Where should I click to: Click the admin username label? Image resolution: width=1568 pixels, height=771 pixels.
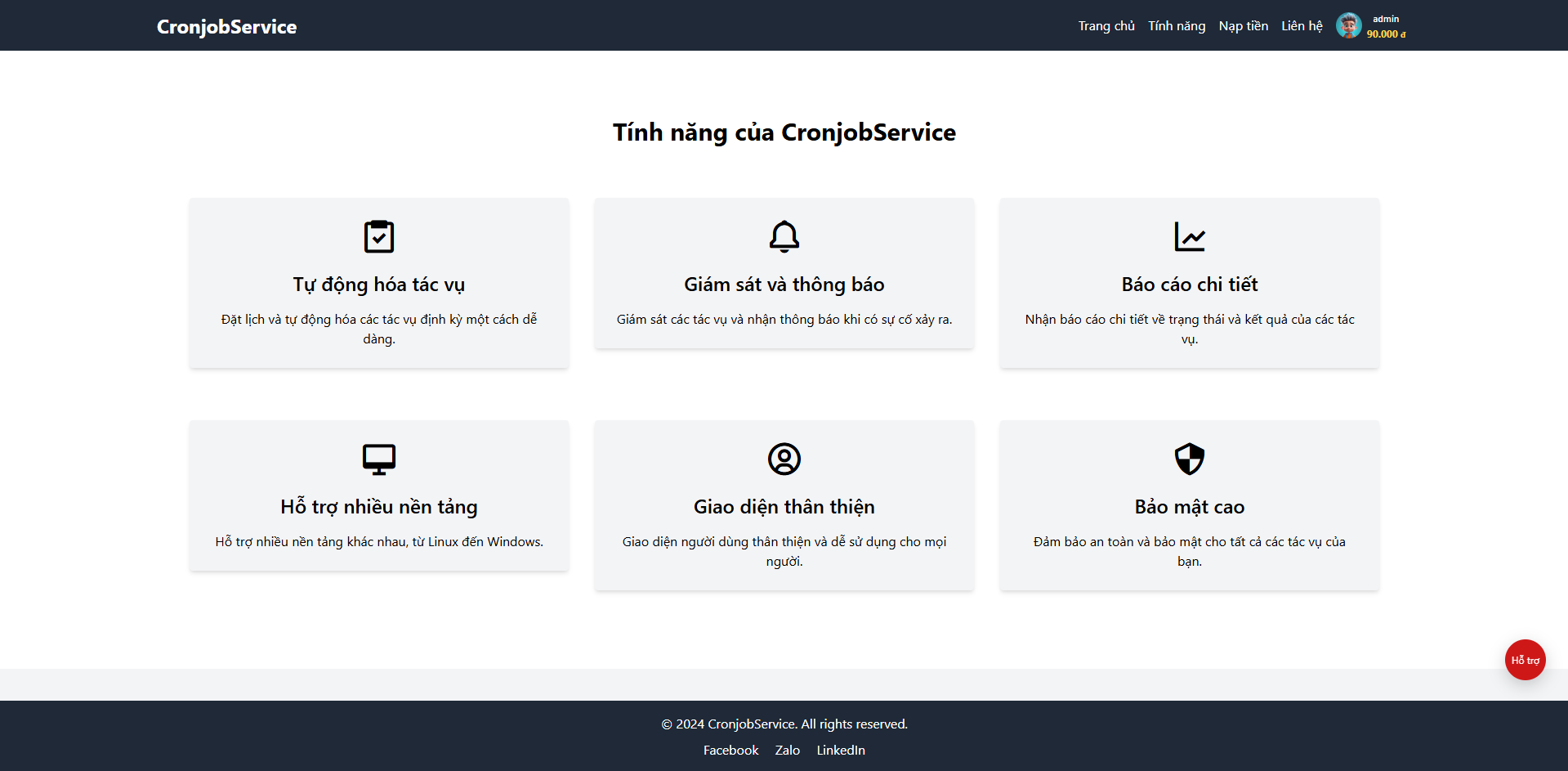[1385, 19]
